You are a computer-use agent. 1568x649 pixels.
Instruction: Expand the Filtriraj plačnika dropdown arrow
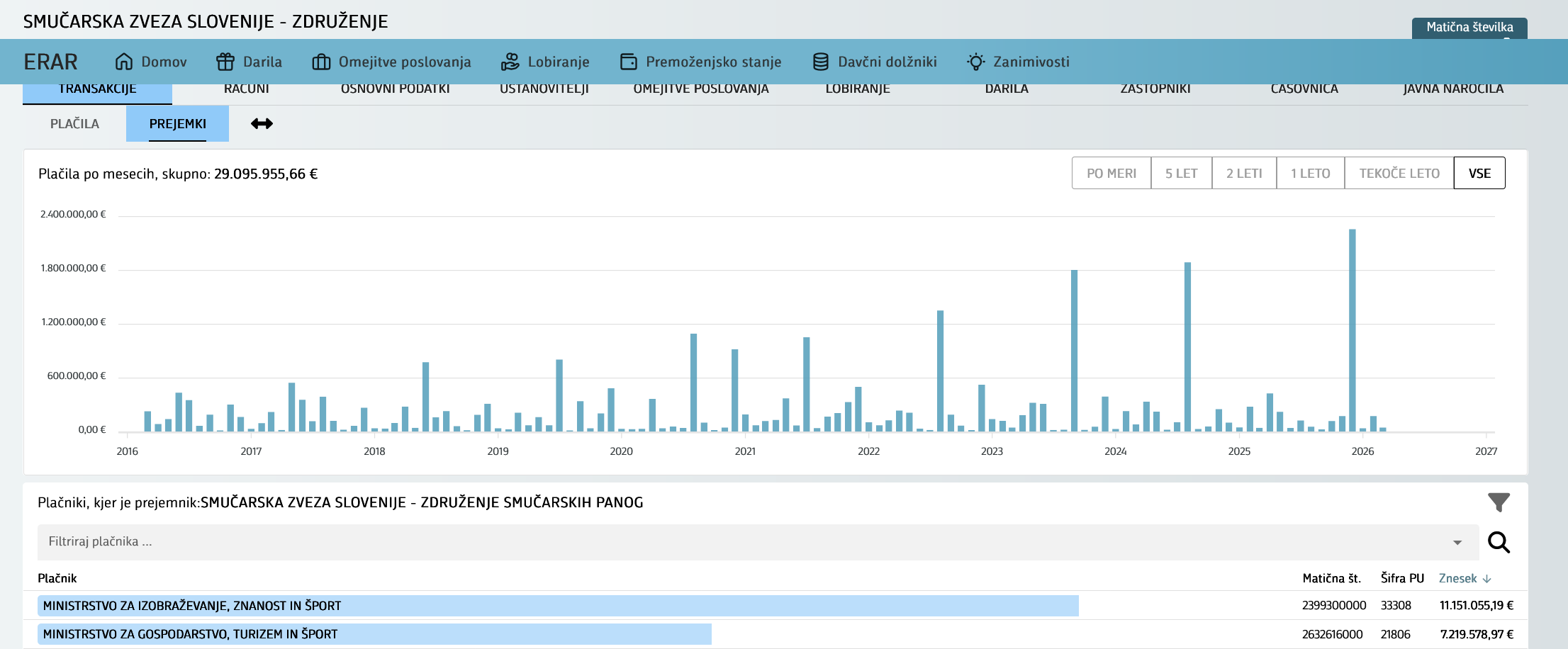1457,543
